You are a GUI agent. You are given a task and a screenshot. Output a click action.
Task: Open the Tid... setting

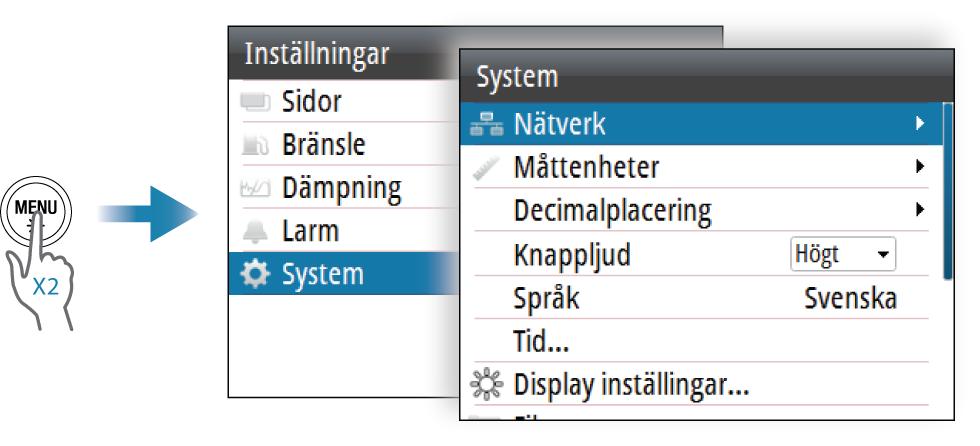701,340
